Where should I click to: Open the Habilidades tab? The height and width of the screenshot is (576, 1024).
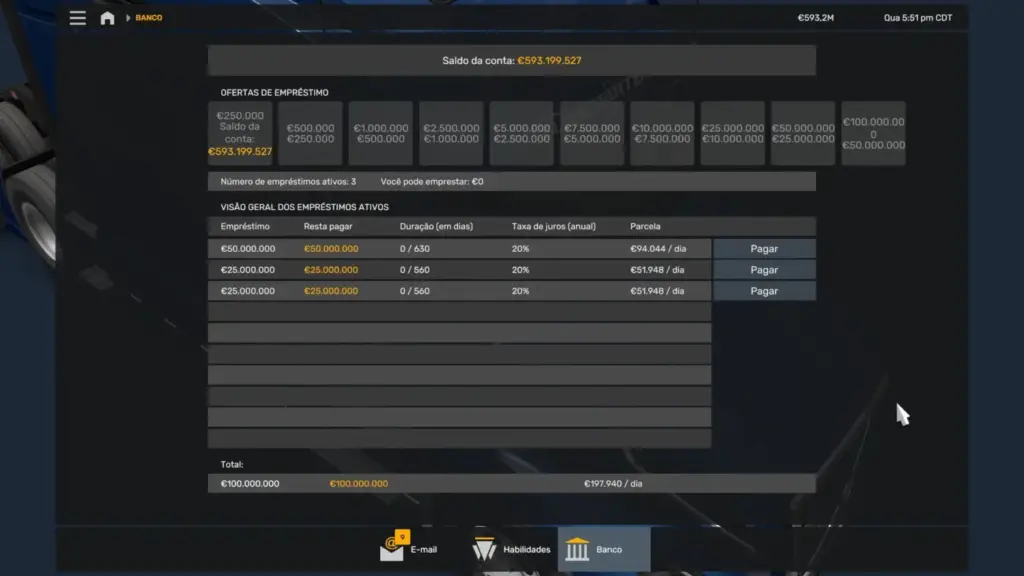(x=511, y=549)
